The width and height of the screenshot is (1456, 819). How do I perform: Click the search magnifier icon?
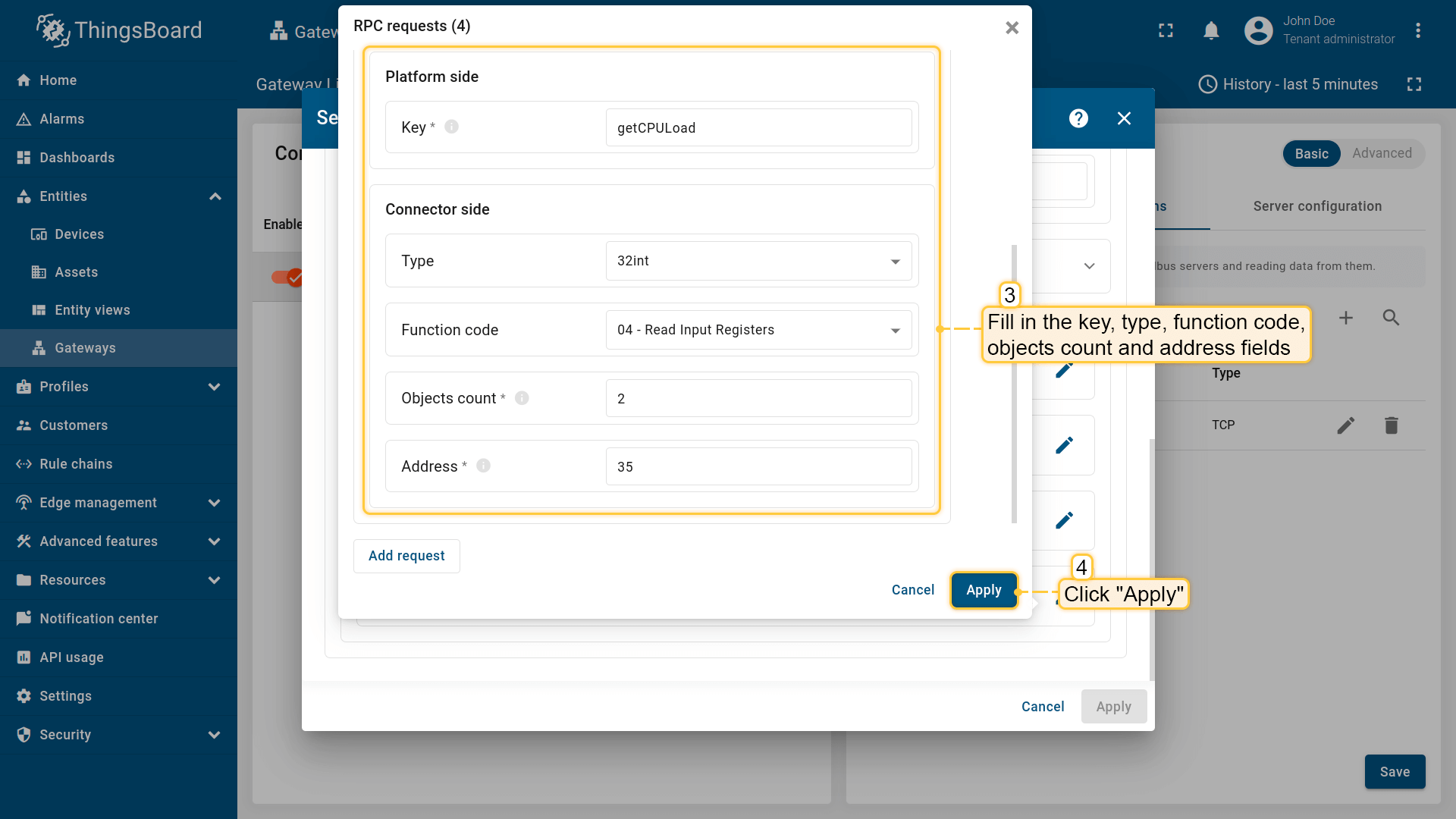click(x=1391, y=318)
